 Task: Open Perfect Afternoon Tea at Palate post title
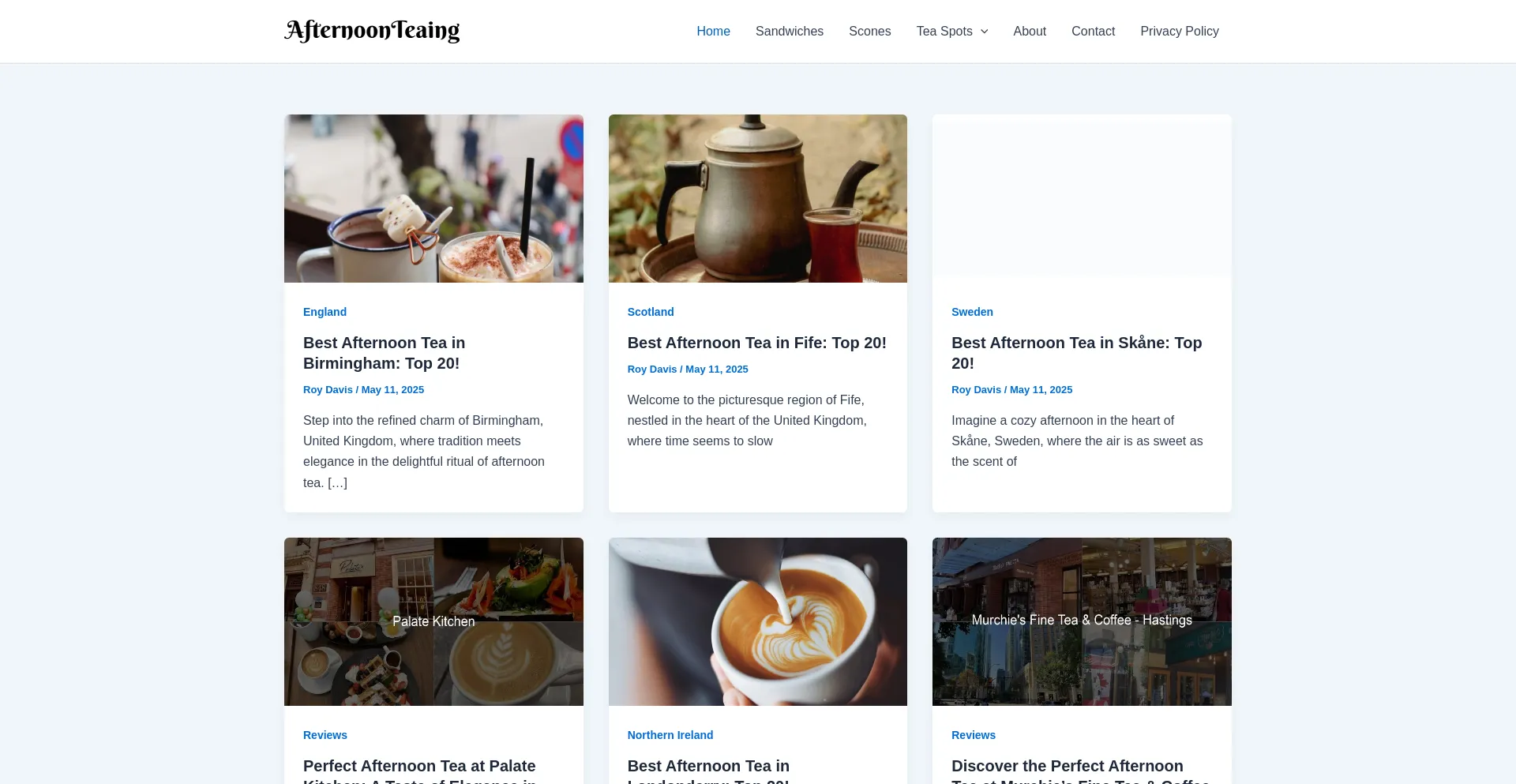tap(419, 772)
